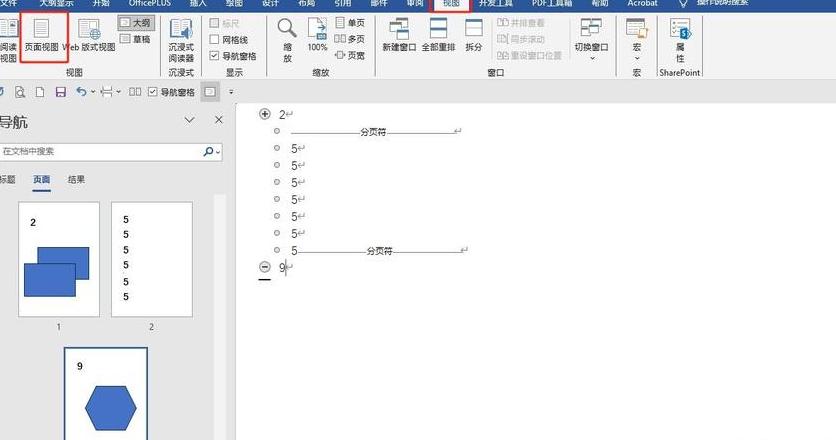This screenshot has width=836, height=440.
Task: Click the 操作说明搜索 lightbulb
Action: pos(683,4)
